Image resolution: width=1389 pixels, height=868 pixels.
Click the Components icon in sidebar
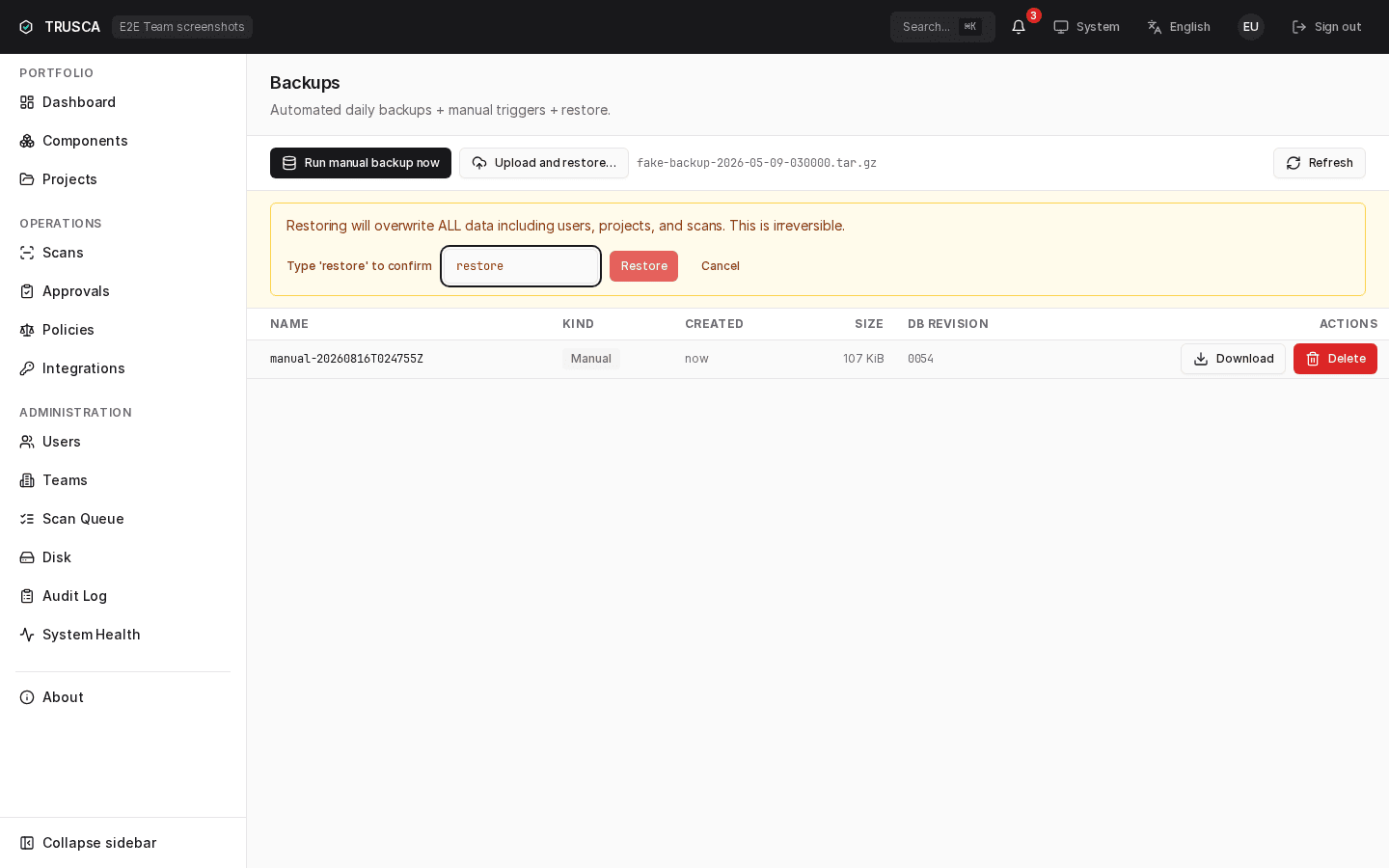tap(27, 141)
